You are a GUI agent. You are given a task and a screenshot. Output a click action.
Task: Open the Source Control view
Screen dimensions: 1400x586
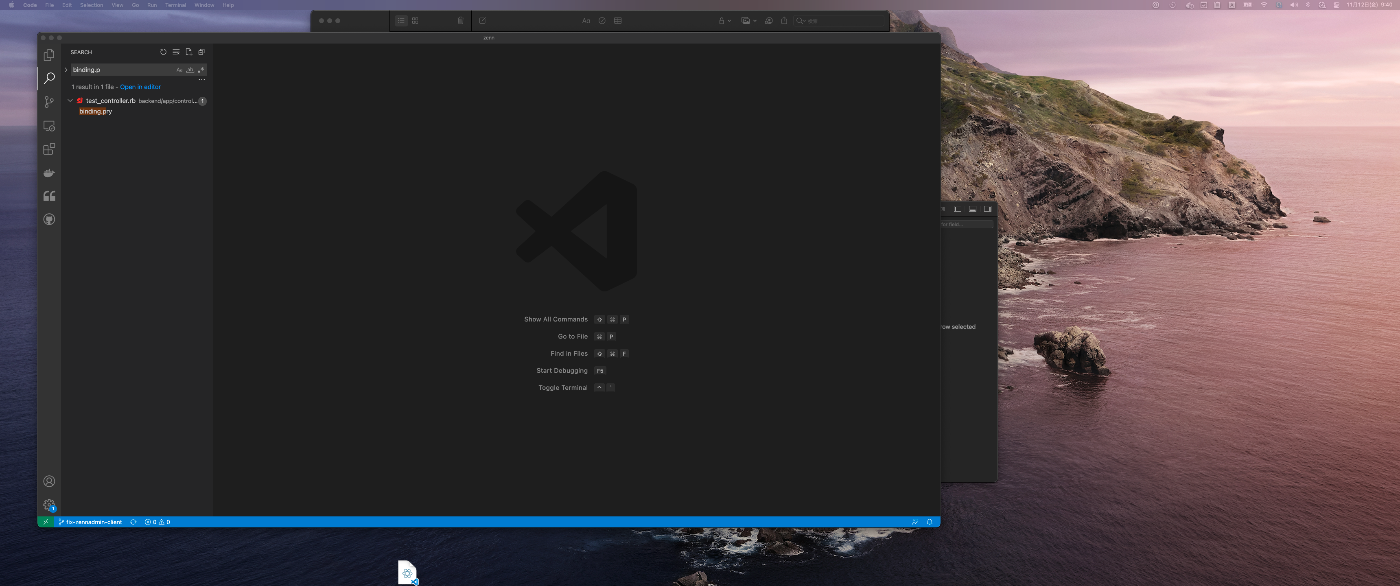49,102
